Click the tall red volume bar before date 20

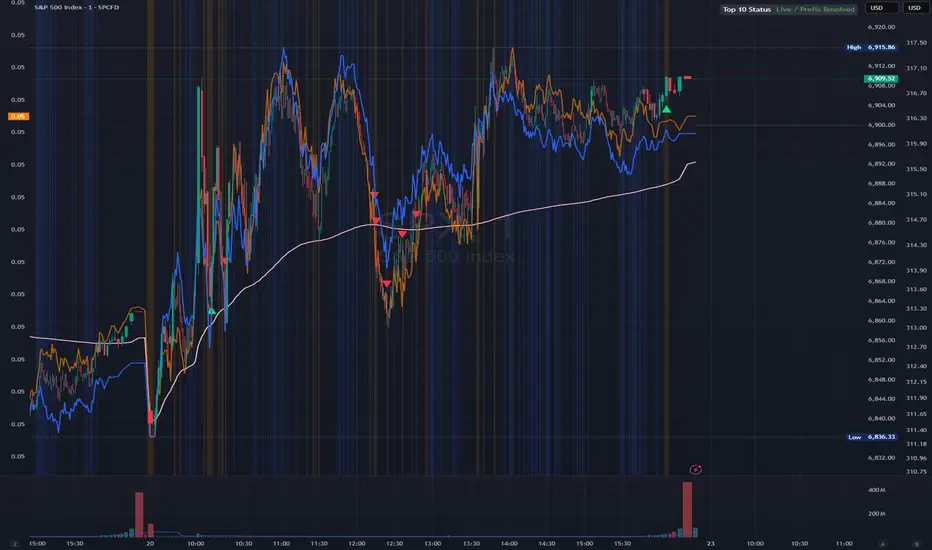point(139,514)
